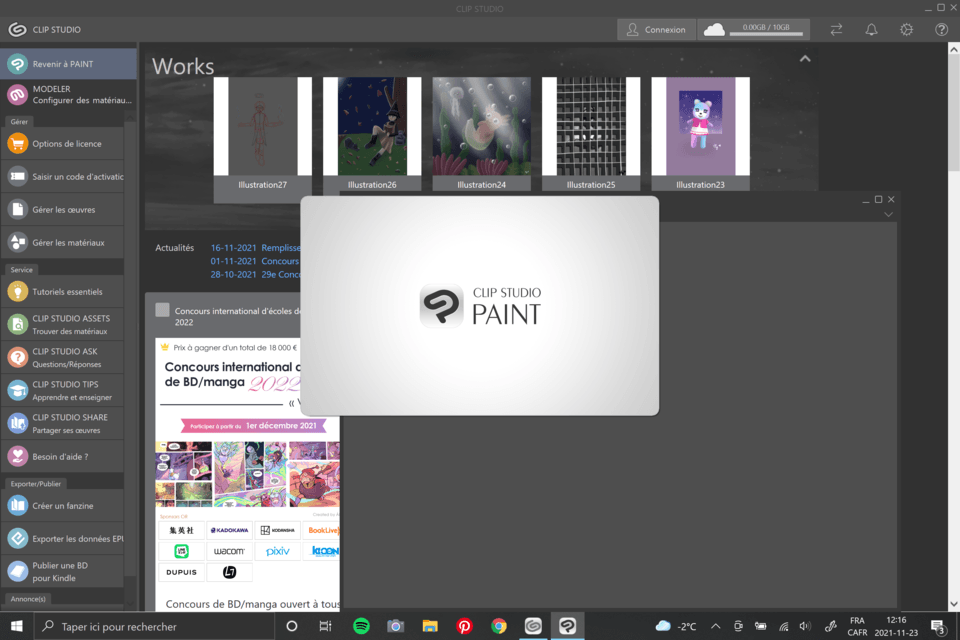This screenshot has height=640, width=960.
Task: Click Besoin d'aide heart icon
Action: [x=17, y=456]
